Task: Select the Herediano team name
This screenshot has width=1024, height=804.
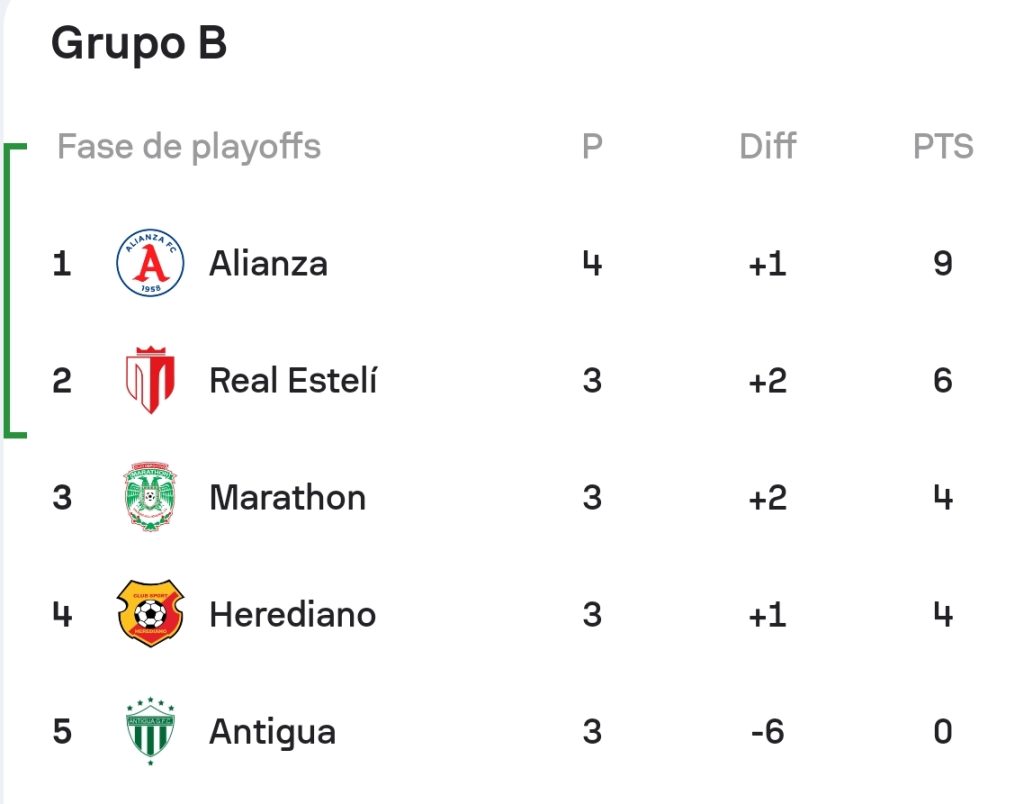Action: 293,615
